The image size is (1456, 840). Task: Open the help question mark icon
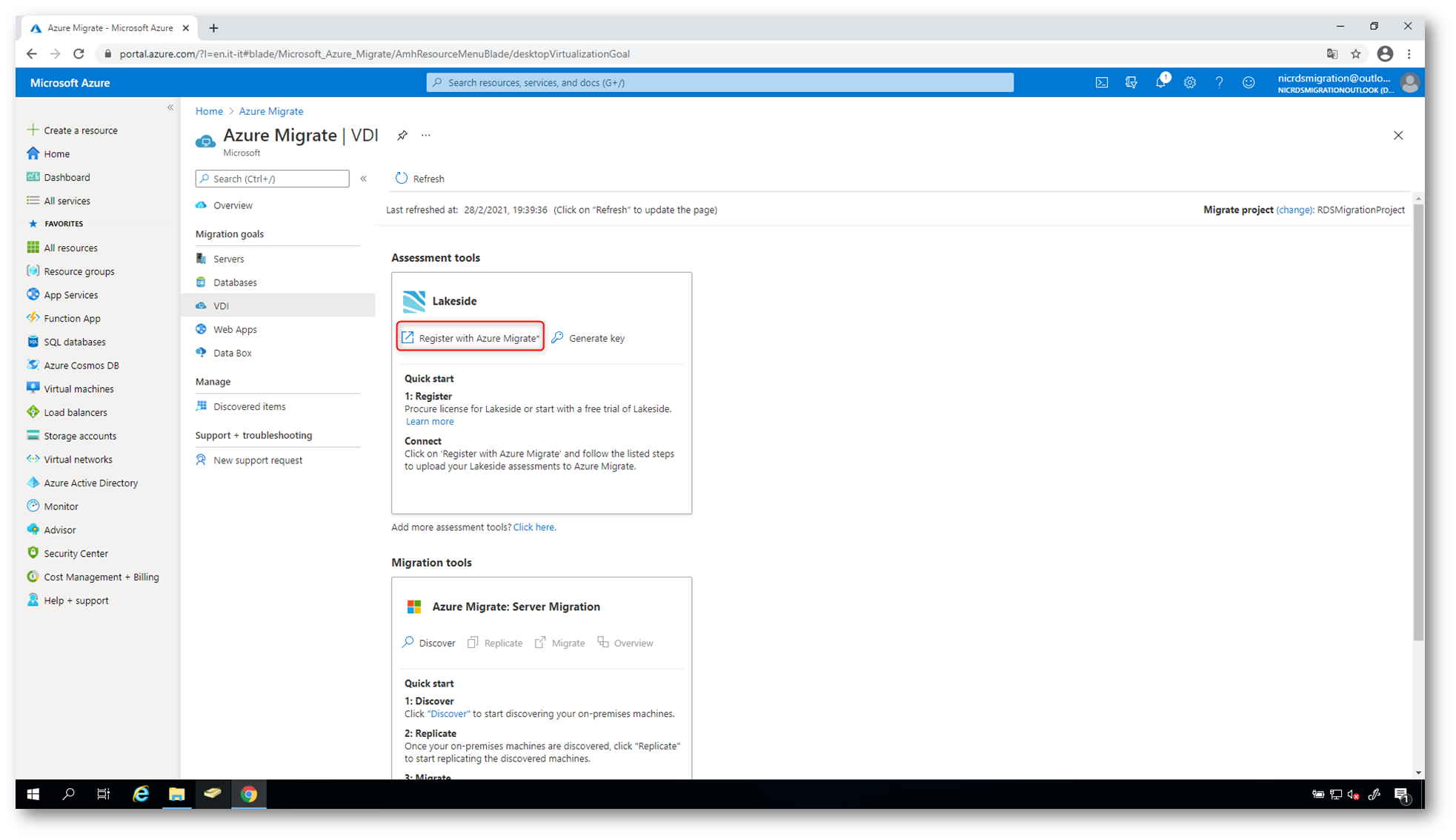pos(1219,83)
